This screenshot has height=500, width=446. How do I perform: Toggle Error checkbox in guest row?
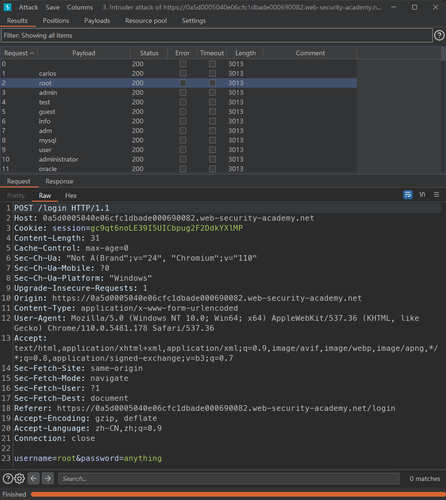tap(183, 112)
